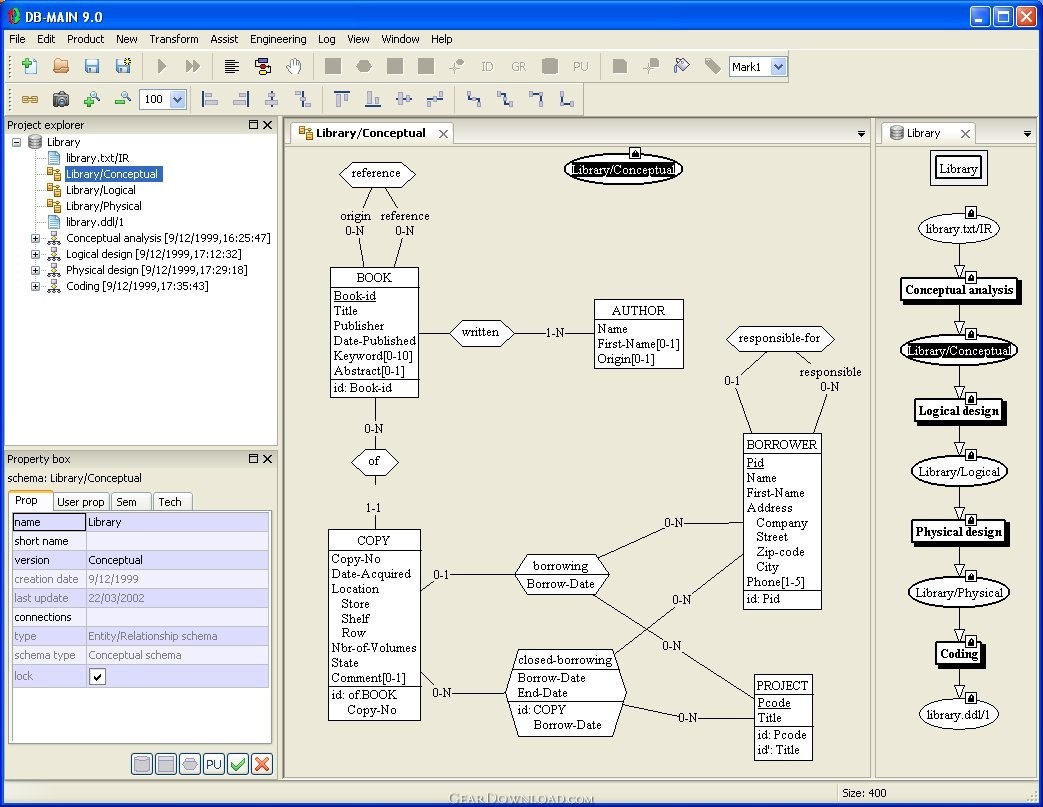Click the red X cancel icon in Property box
Viewport: 1043px width, 807px height.
point(262,764)
